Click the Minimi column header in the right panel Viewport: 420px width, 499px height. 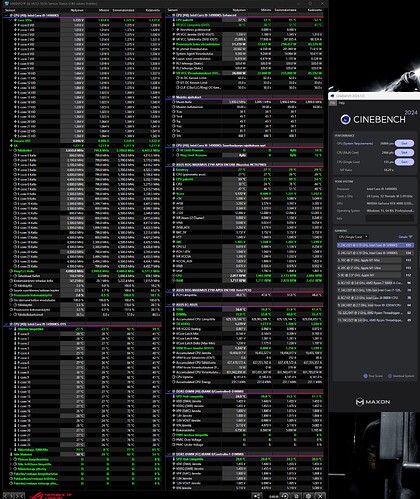[x=266, y=10]
